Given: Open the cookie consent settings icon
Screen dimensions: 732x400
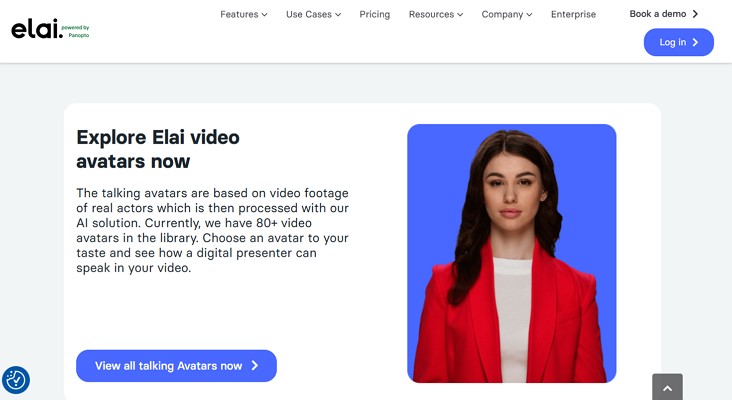Looking at the screenshot, I should 16,380.
